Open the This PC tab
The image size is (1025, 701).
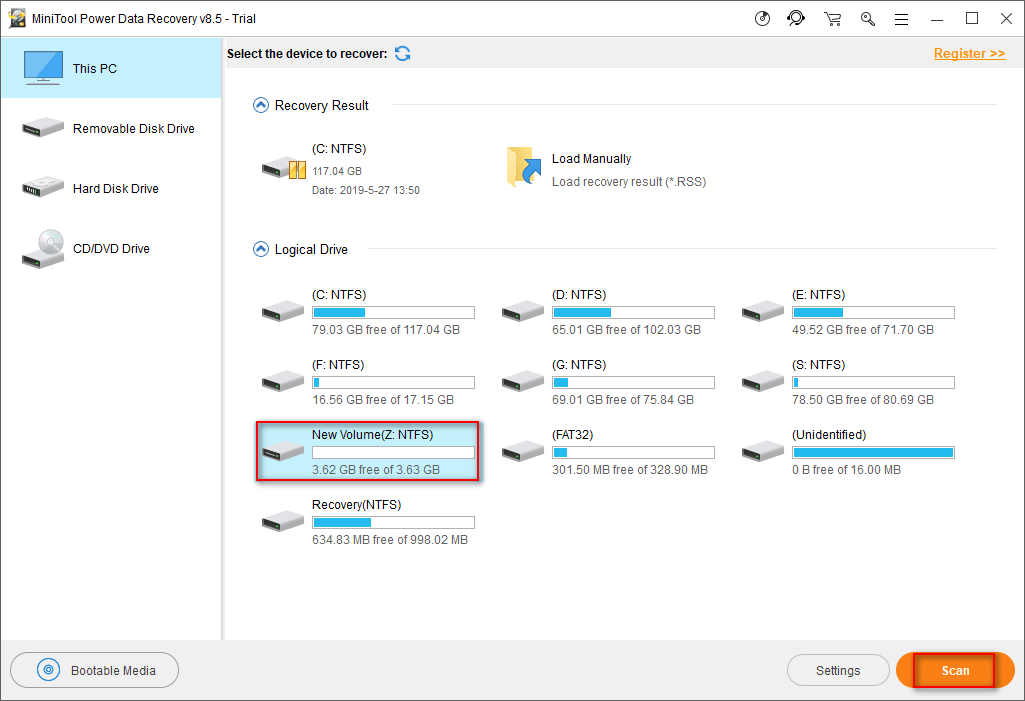point(110,69)
